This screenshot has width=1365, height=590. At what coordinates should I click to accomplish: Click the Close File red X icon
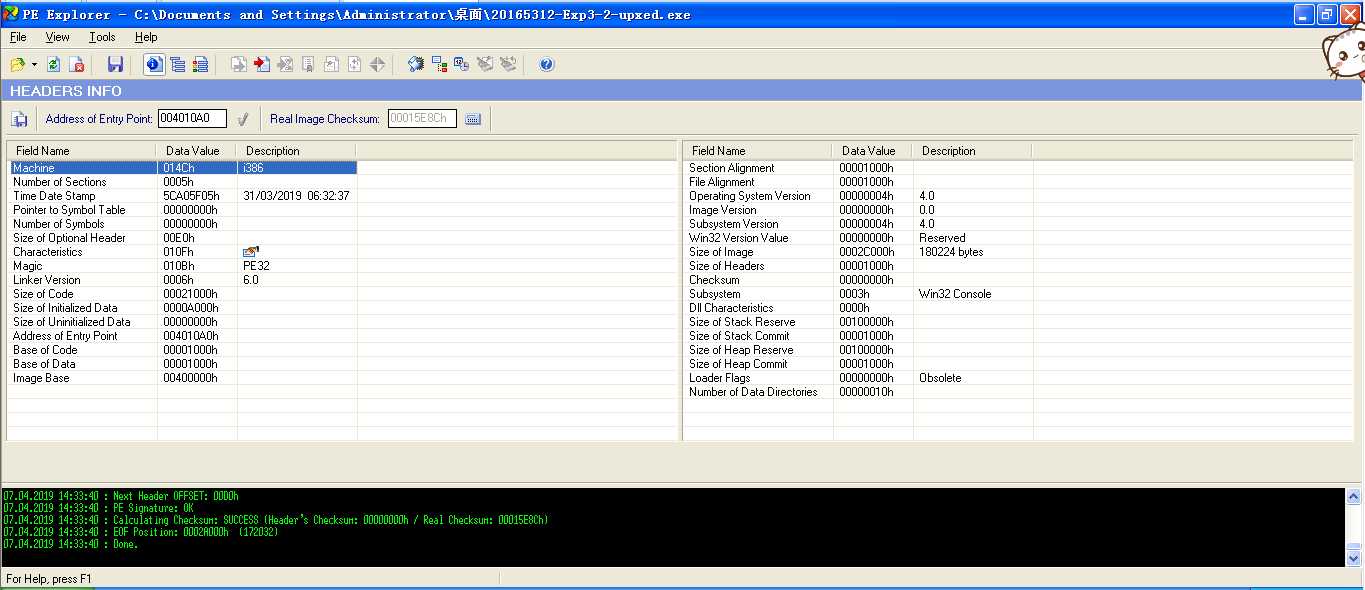point(76,65)
